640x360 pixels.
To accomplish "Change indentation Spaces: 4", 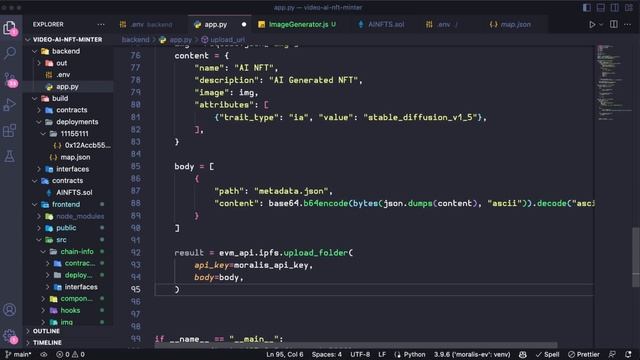I will [327, 354].
